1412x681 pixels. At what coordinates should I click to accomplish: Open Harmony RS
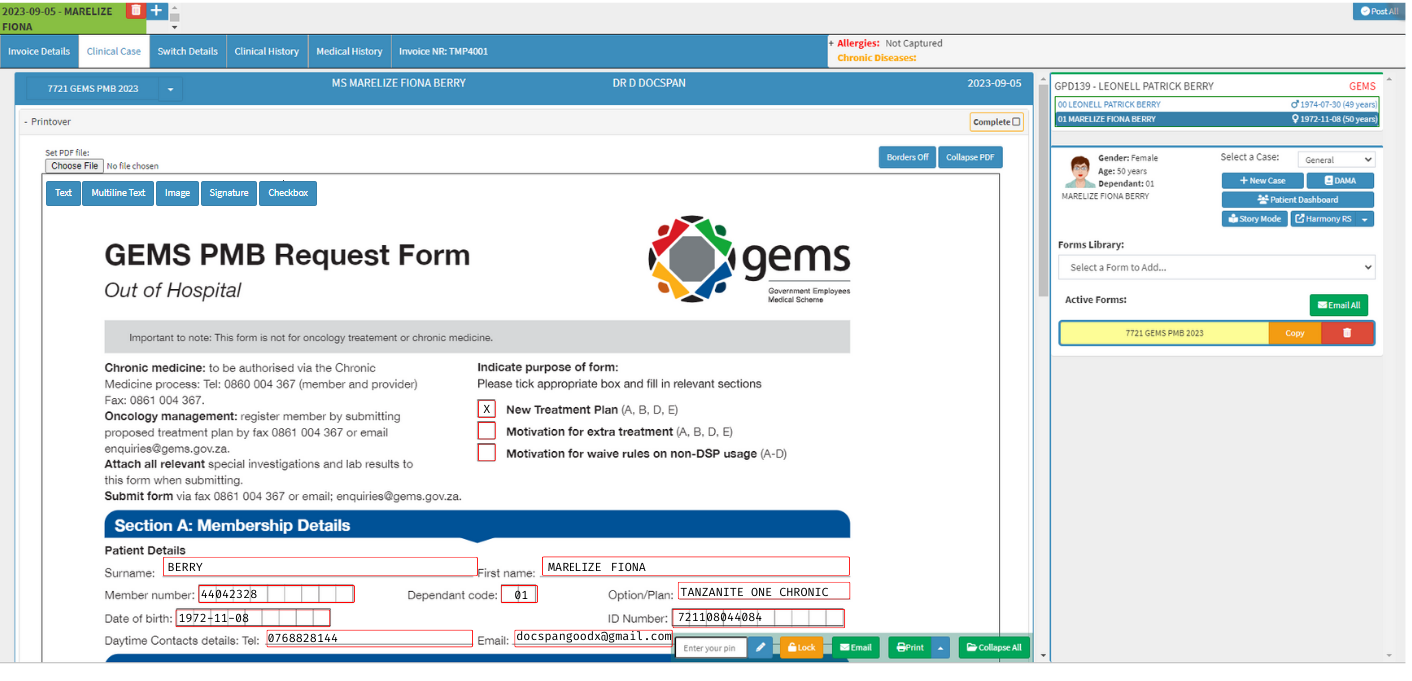pos(1324,219)
